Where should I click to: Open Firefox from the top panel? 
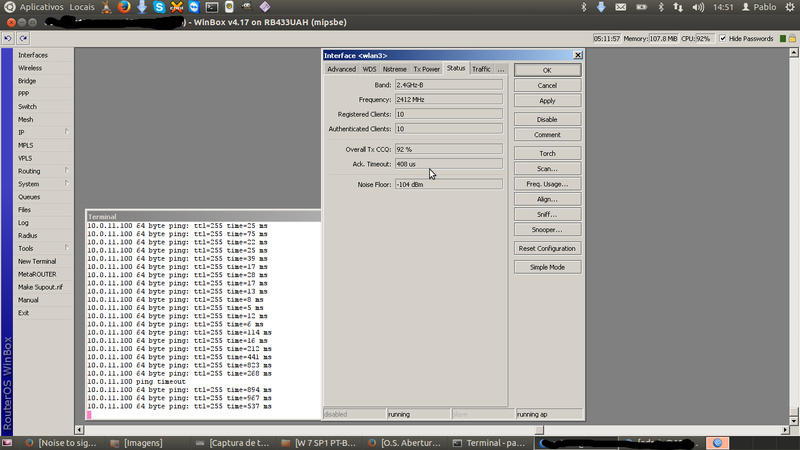124,7
